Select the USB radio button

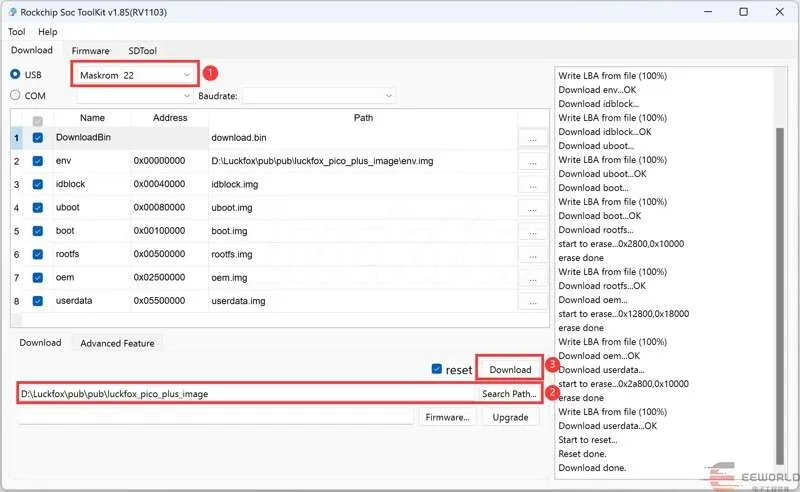15,75
